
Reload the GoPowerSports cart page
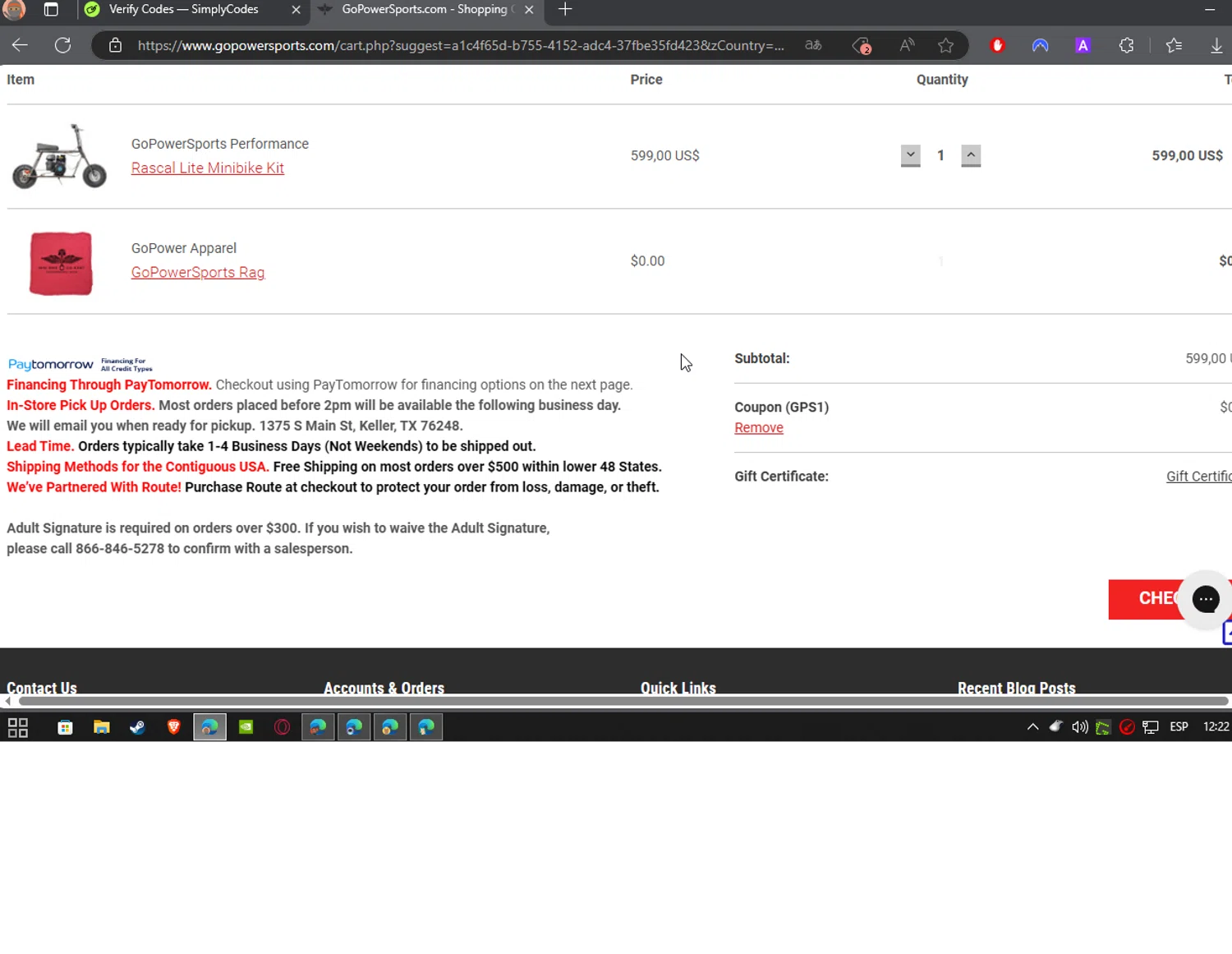(x=62, y=45)
